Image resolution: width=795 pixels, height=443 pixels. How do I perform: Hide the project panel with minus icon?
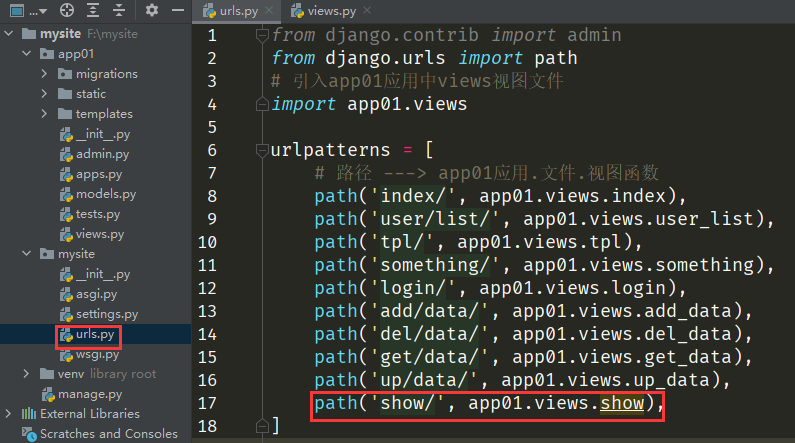(177, 10)
